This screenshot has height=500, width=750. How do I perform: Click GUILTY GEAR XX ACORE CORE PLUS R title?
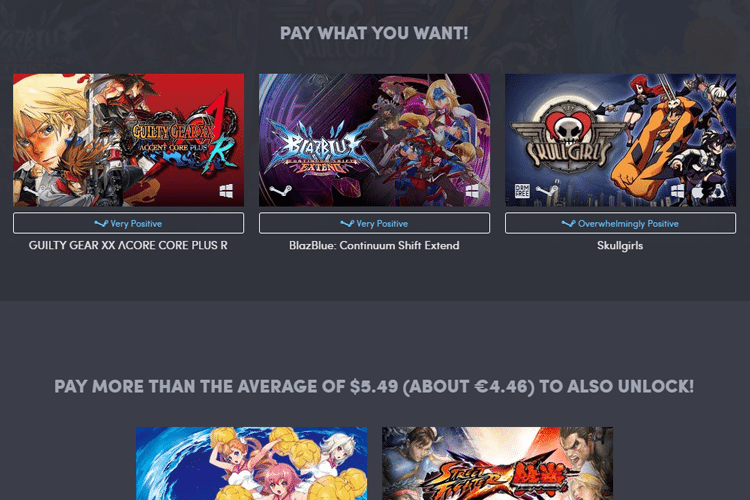[x=128, y=245]
